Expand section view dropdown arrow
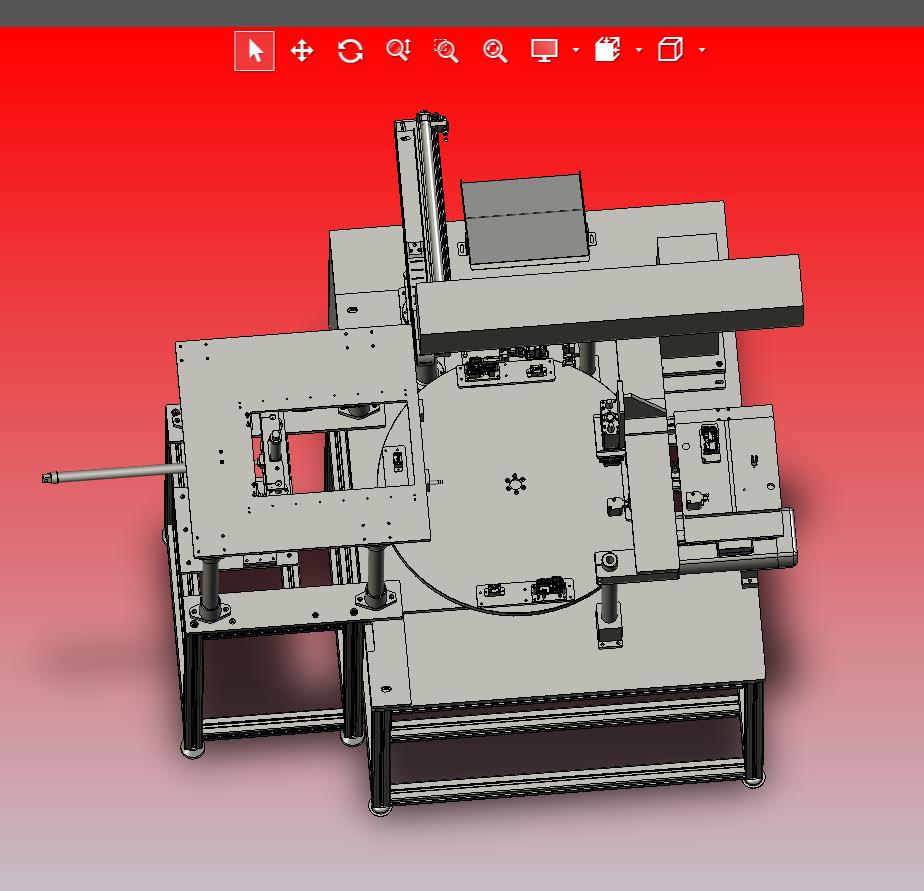This screenshot has height=891, width=924. pyautogui.click(x=639, y=50)
